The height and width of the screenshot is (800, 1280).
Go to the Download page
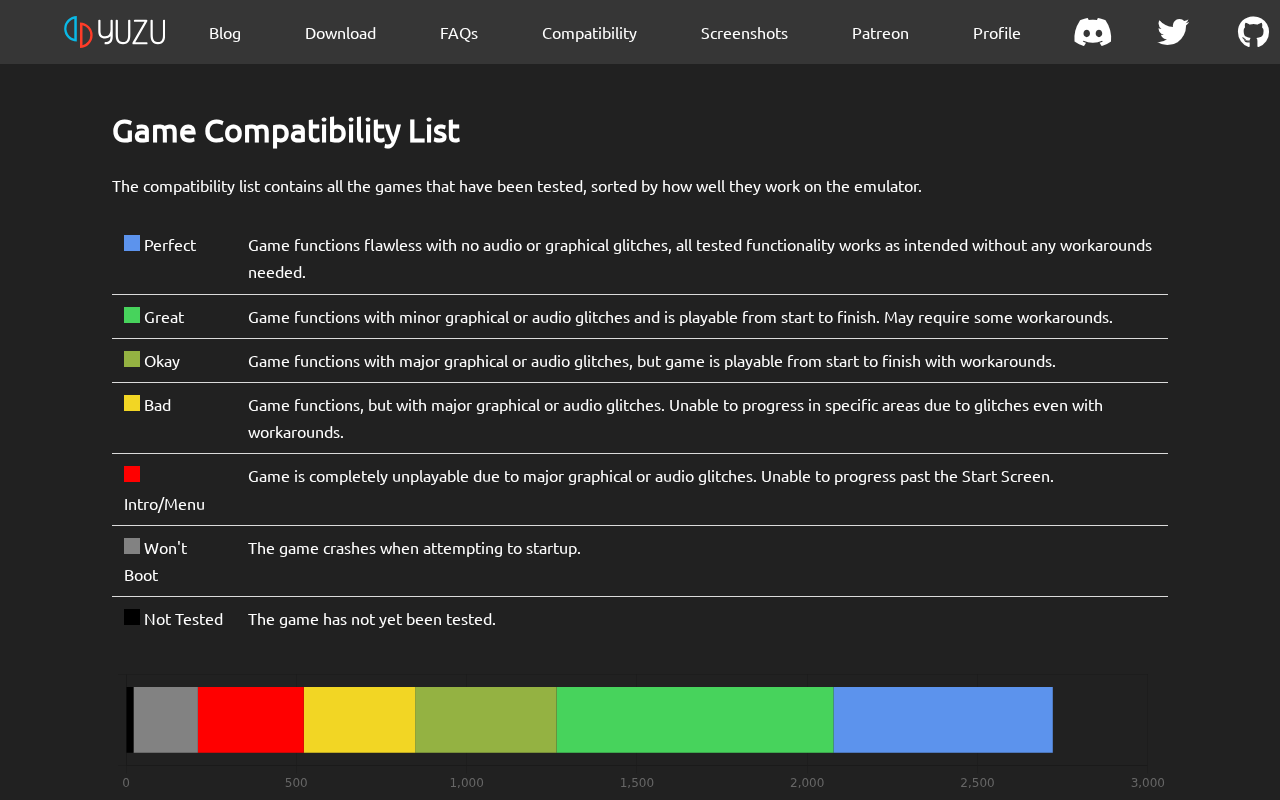point(340,33)
